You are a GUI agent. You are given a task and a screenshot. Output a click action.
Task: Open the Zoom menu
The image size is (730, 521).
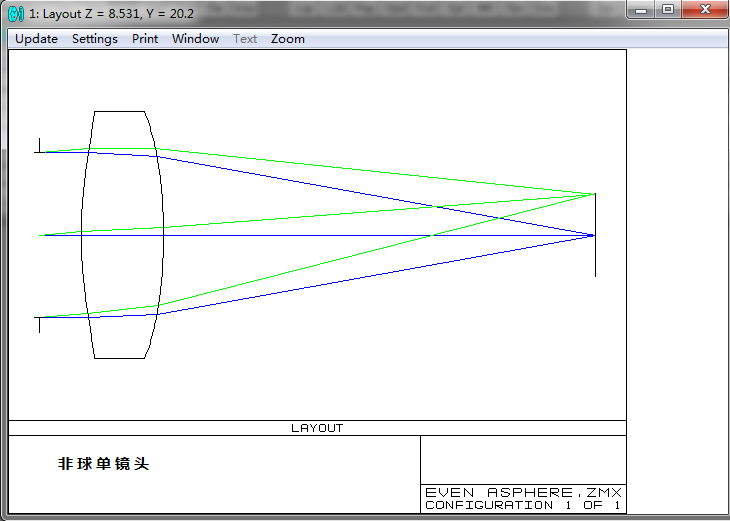(288, 39)
